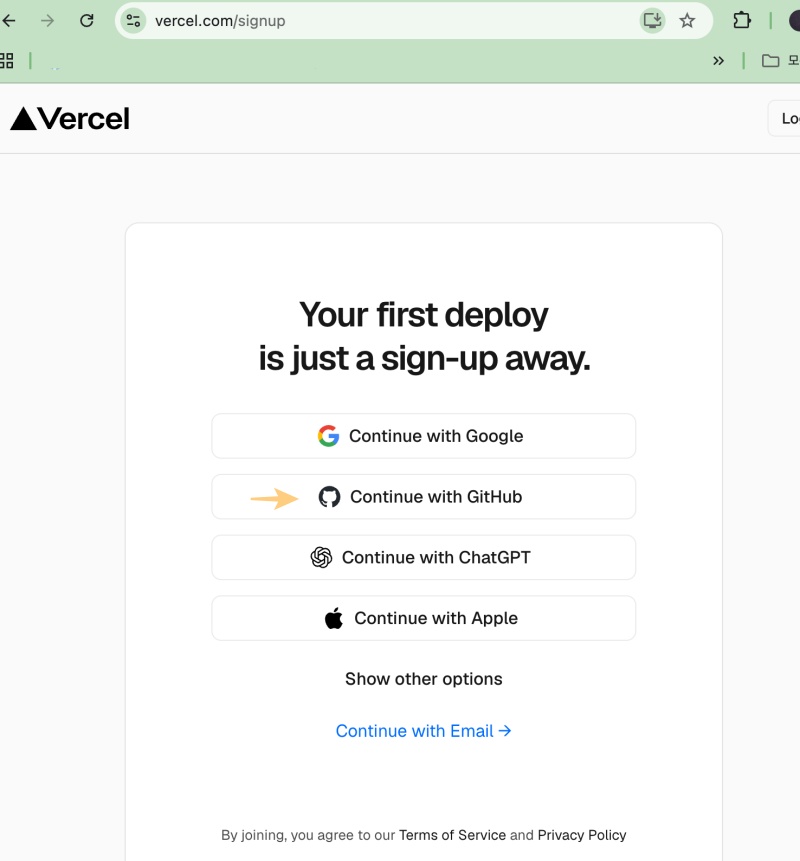Go back with the browser back arrow
Viewport: 800px width, 861px height.
[x=9, y=21]
